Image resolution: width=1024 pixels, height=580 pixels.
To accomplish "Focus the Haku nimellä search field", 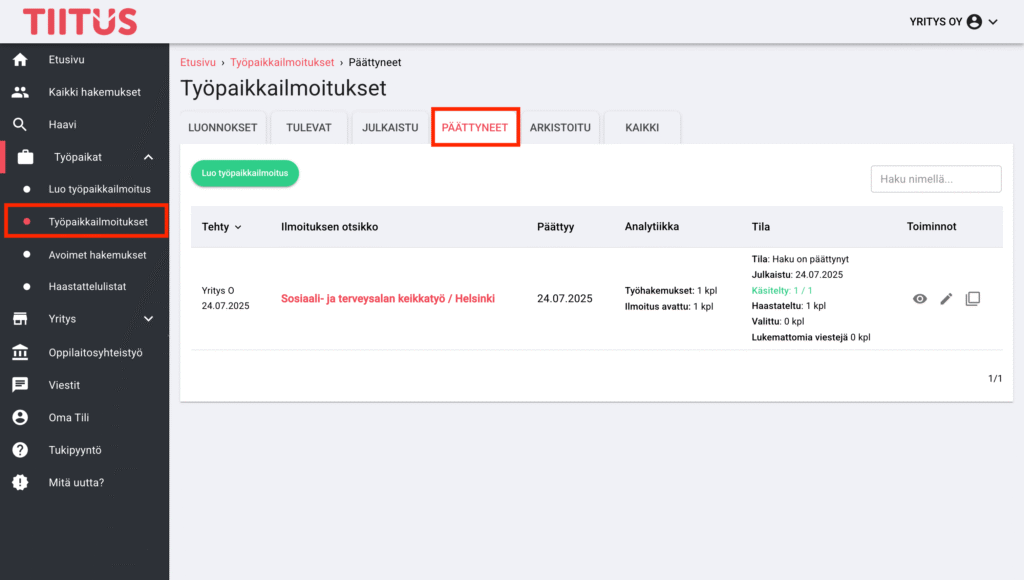I will [x=936, y=179].
